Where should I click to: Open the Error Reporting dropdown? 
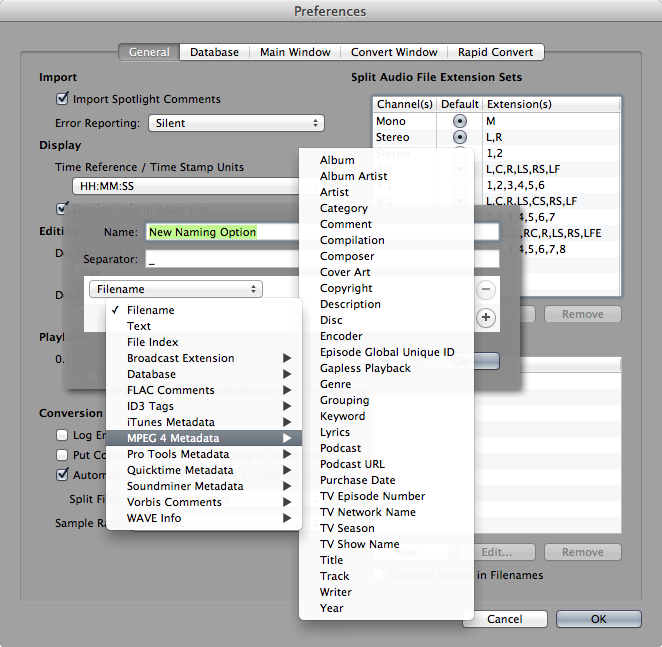pyautogui.click(x=236, y=124)
